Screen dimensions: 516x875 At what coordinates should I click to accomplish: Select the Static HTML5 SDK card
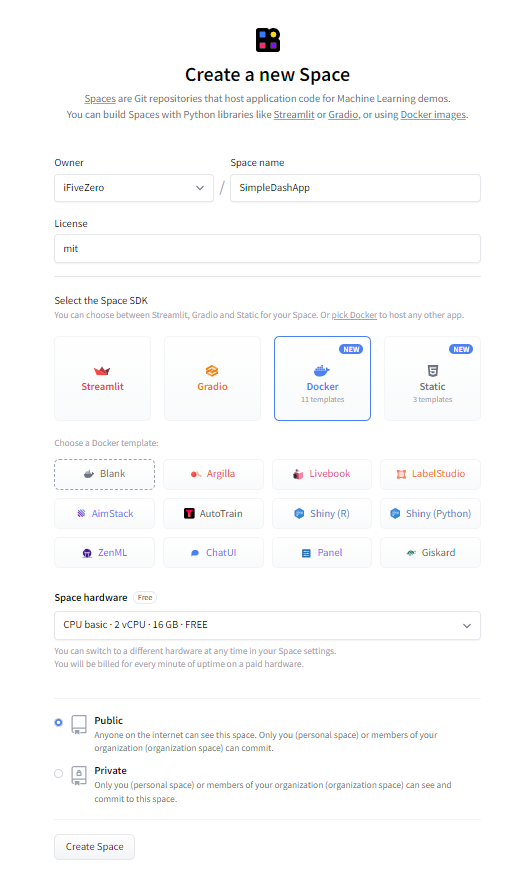[x=432, y=378]
